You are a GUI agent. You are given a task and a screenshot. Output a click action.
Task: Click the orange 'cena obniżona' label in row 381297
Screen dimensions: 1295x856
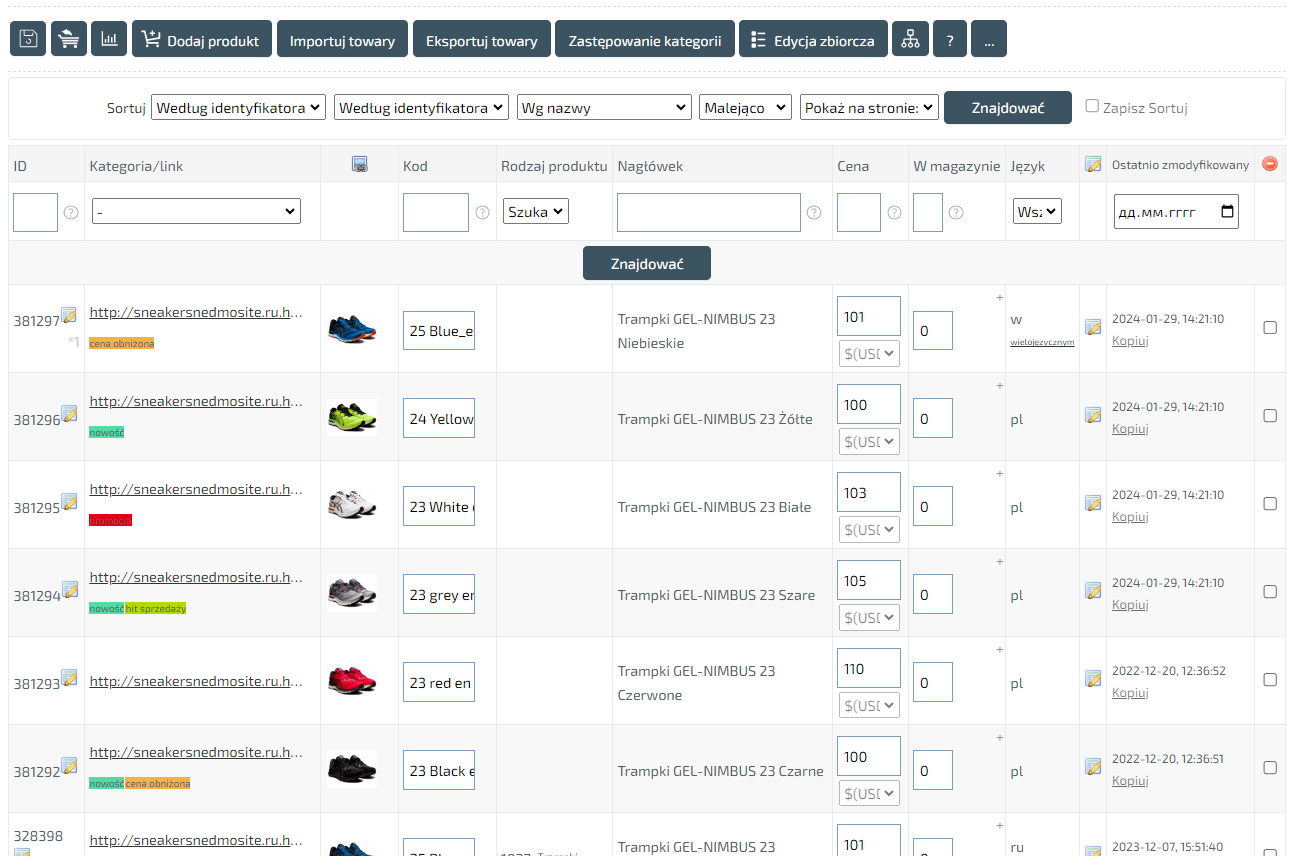(122, 344)
